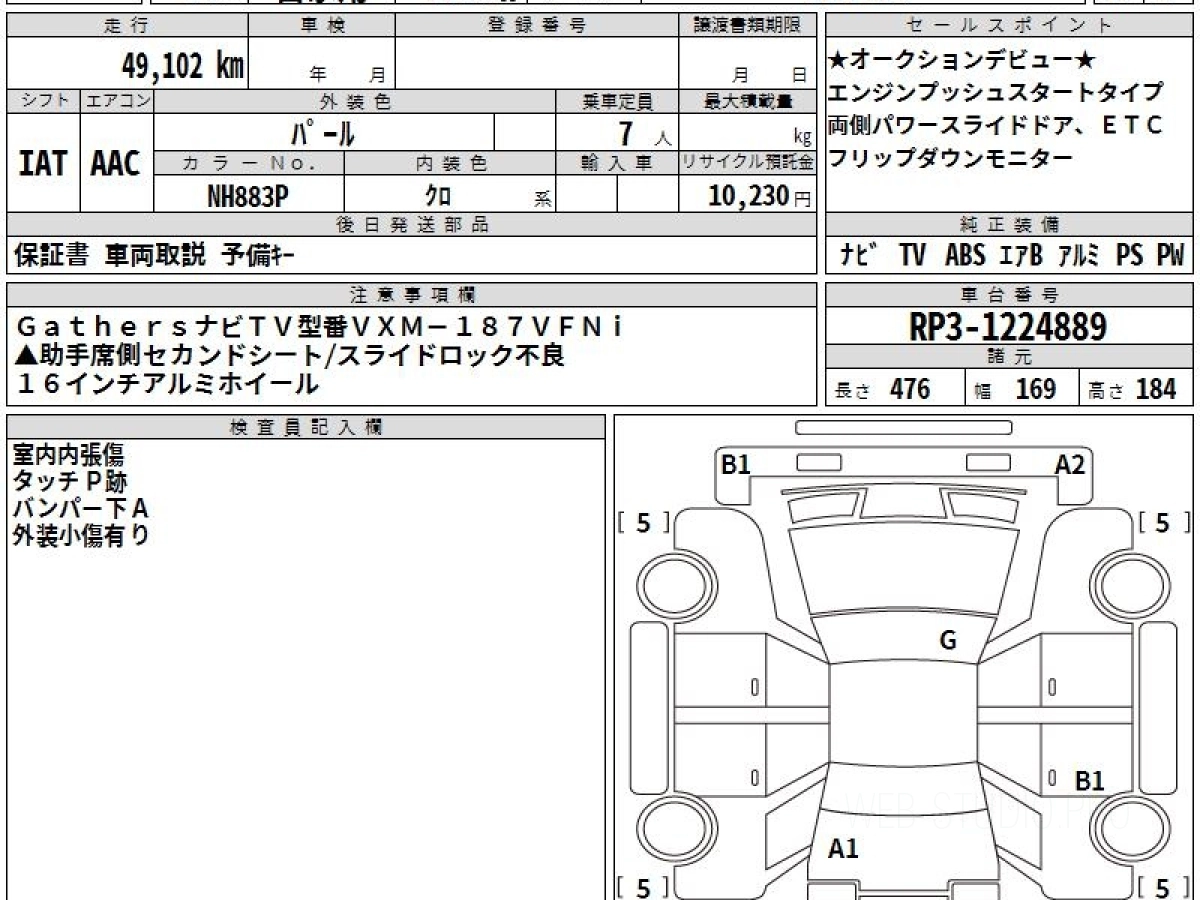The image size is (1200, 900).
Task: Select the 室内内張傷 inspector note
Action: coord(68,455)
